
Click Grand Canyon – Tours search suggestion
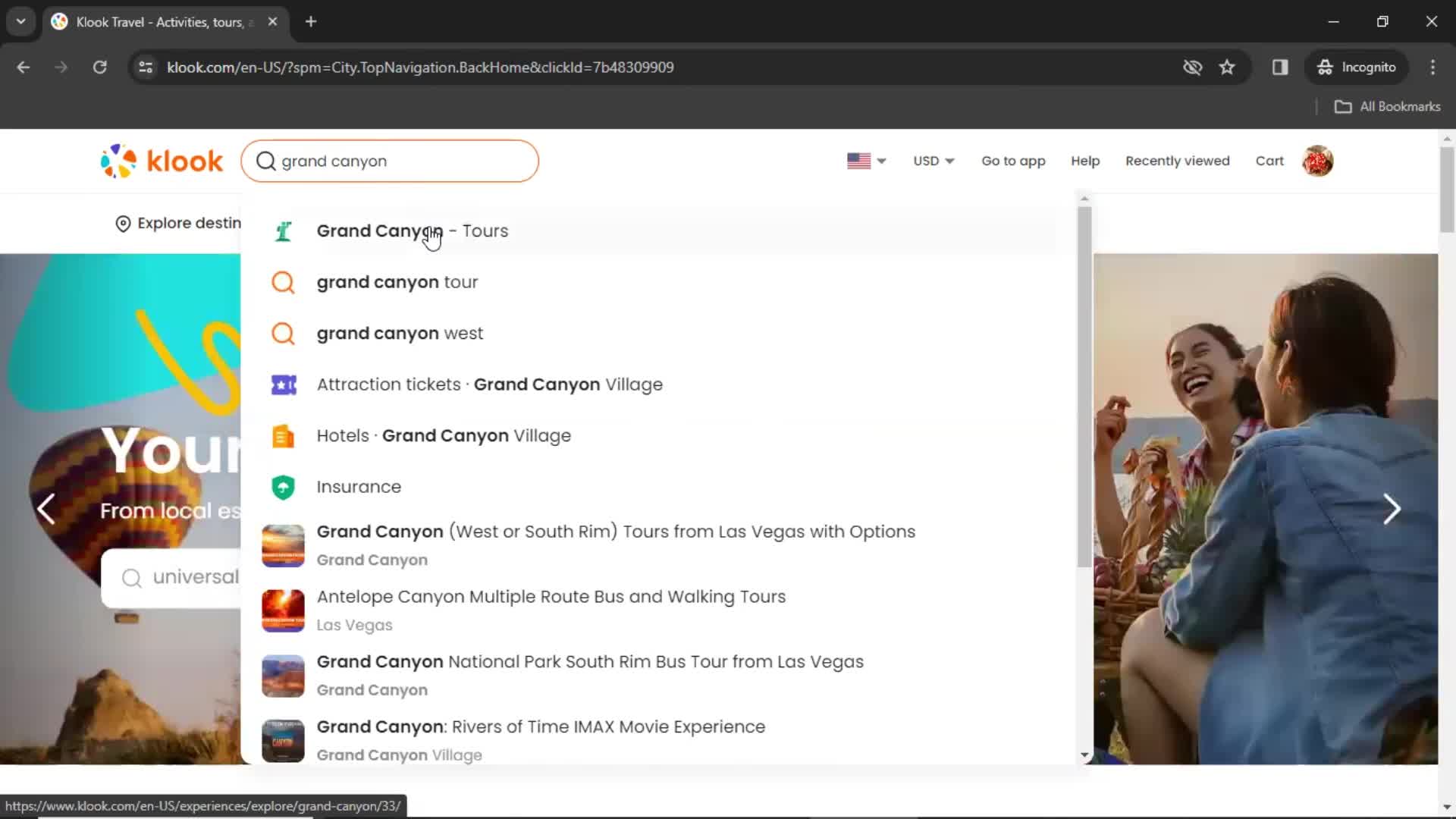(412, 231)
